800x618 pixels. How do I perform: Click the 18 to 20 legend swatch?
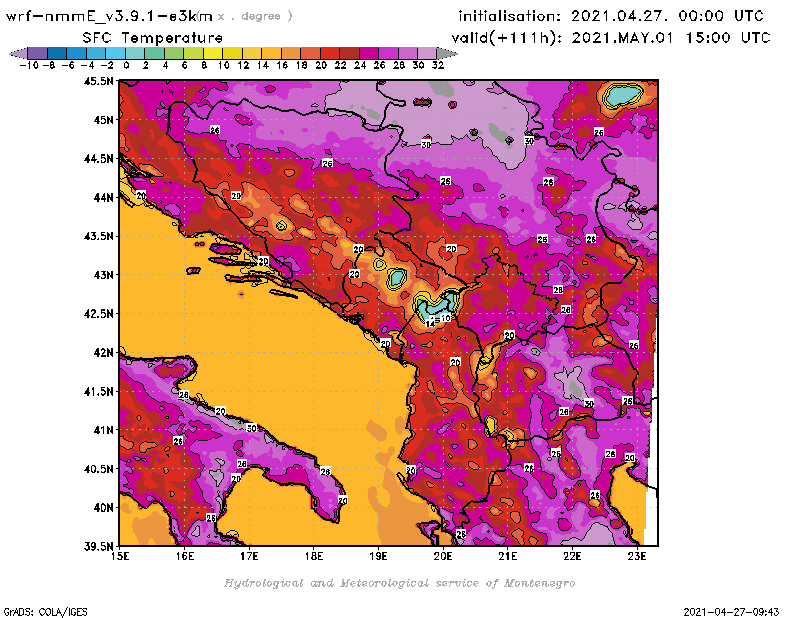pyautogui.click(x=310, y=53)
